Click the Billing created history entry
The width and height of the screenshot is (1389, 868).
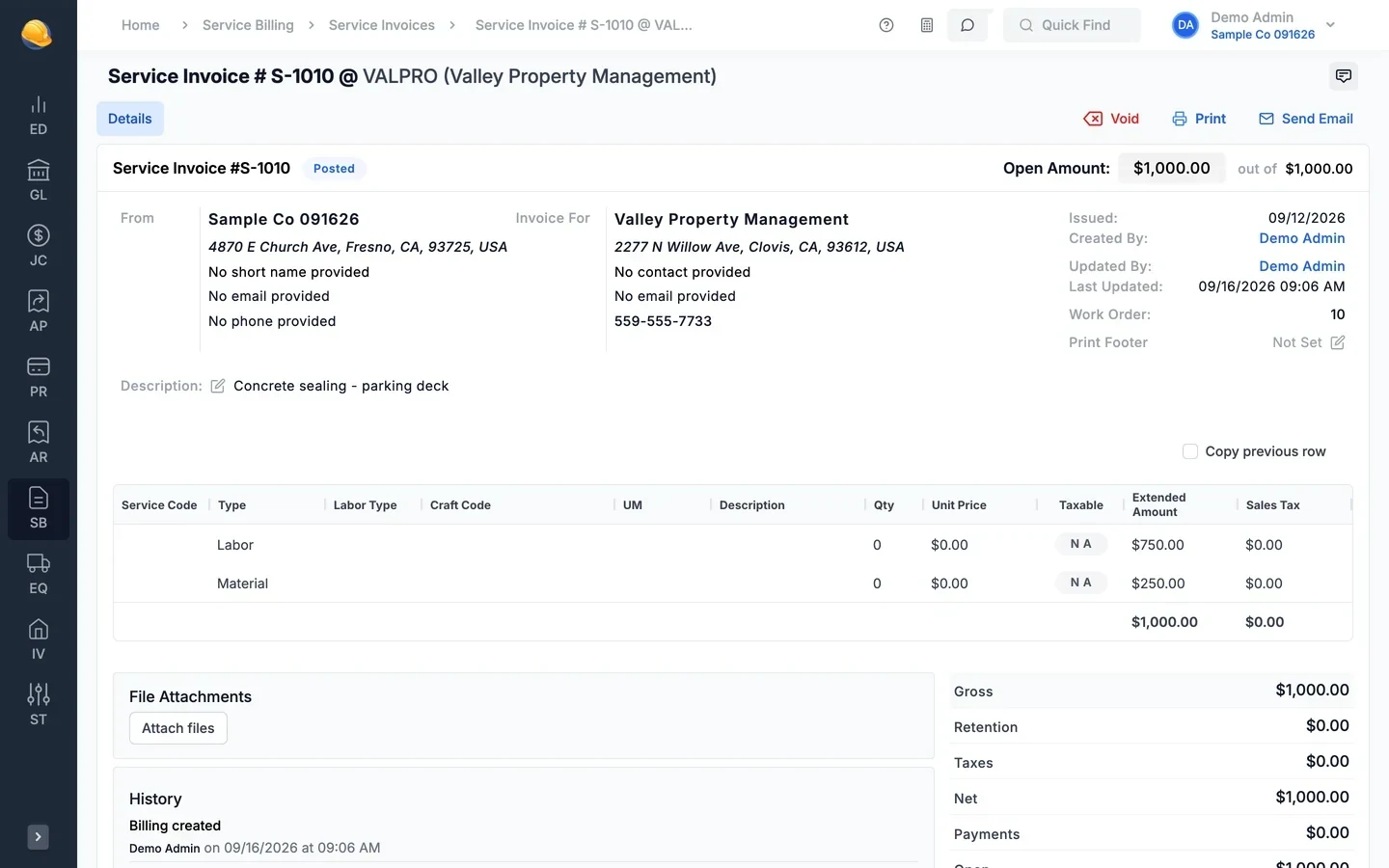click(176, 826)
